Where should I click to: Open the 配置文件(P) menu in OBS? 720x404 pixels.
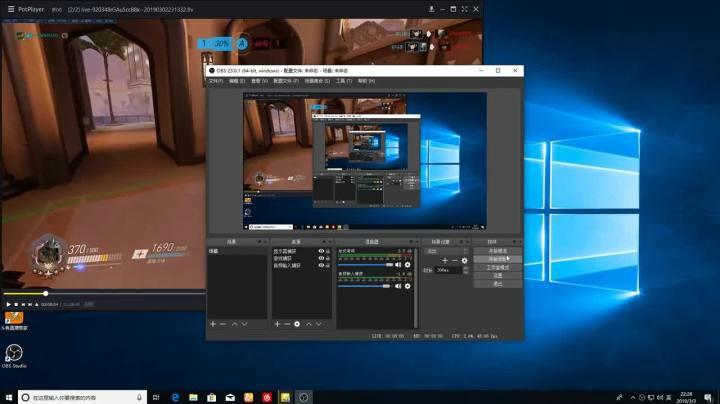pyautogui.click(x=286, y=81)
